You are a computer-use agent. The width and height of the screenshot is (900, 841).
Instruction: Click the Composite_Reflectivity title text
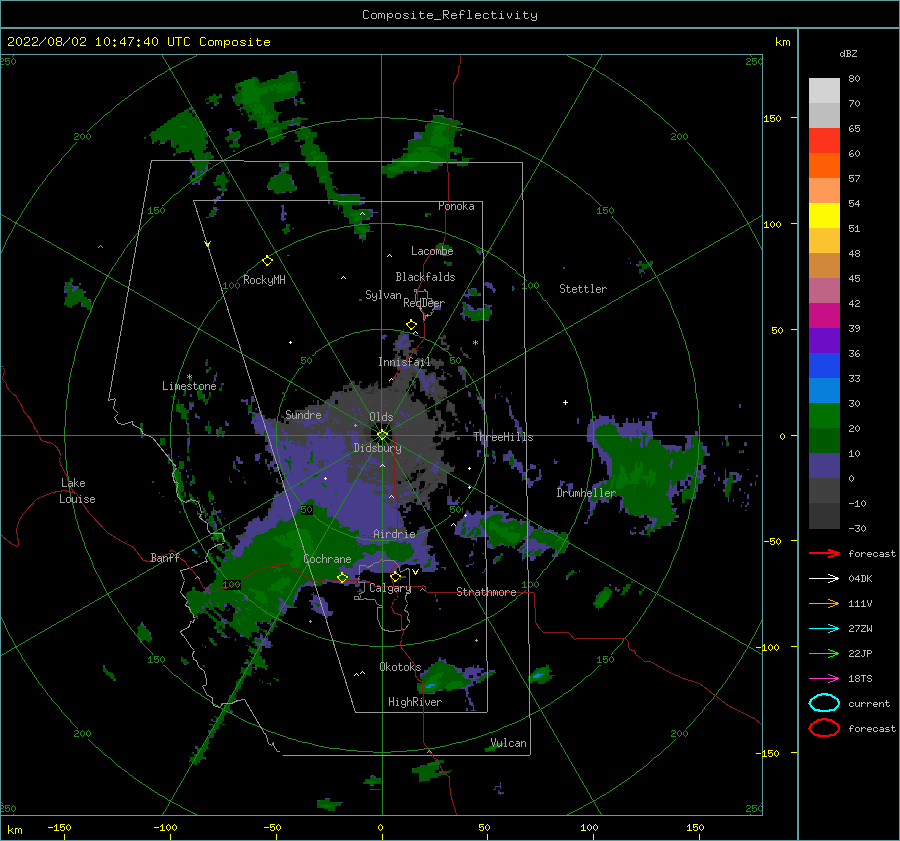click(450, 15)
